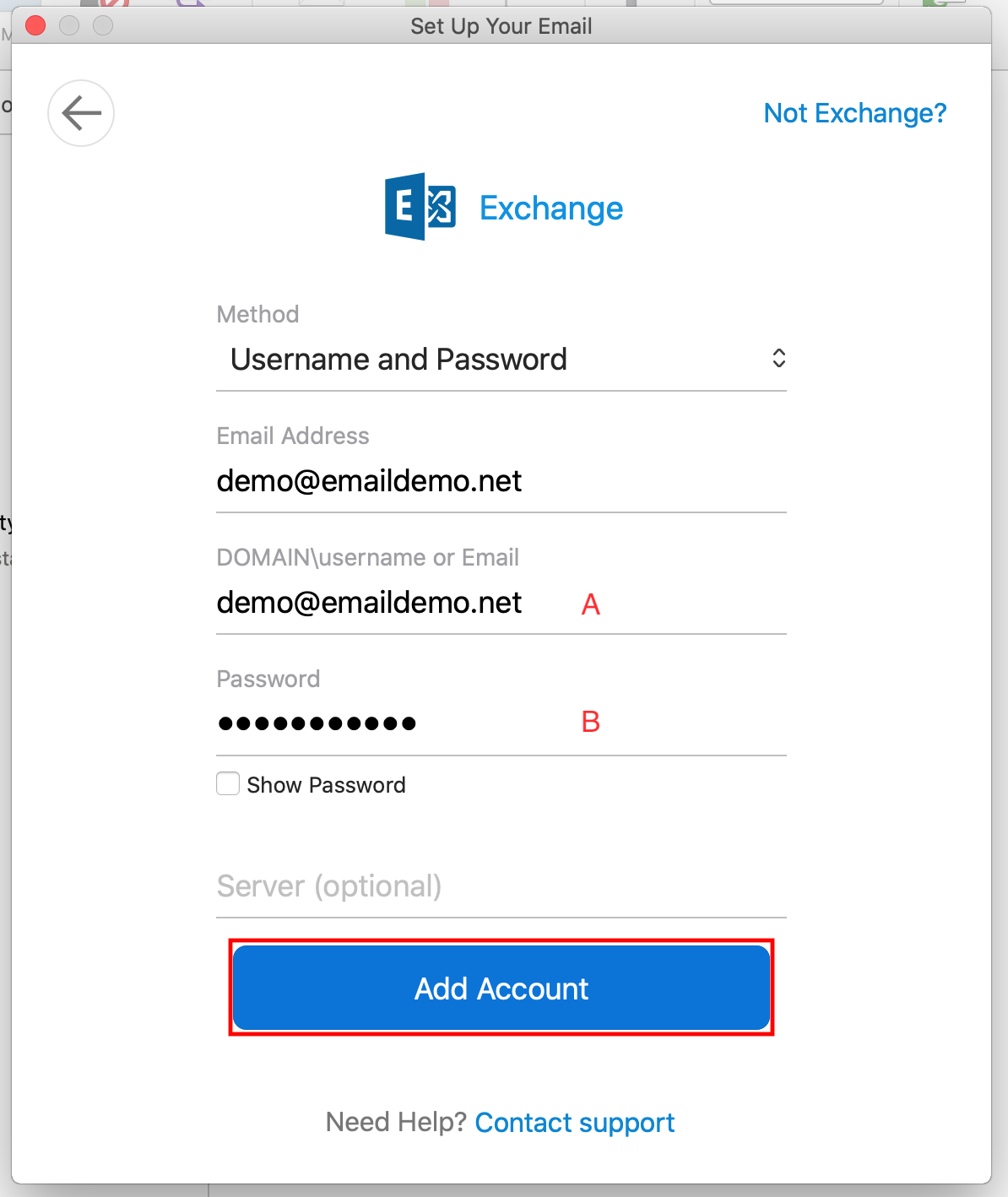Open the Contact support link
The height and width of the screenshot is (1197, 1008).
pos(575,1123)
